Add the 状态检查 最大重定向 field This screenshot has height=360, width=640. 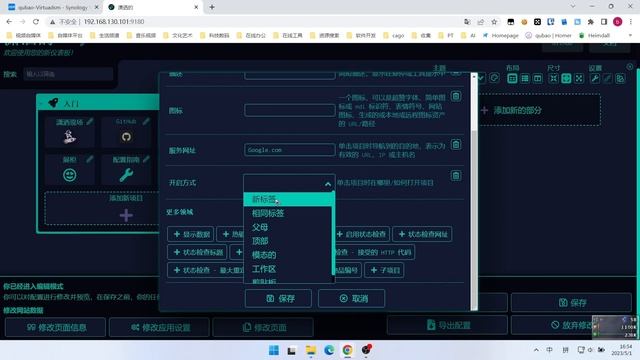(x=206, y=270)
